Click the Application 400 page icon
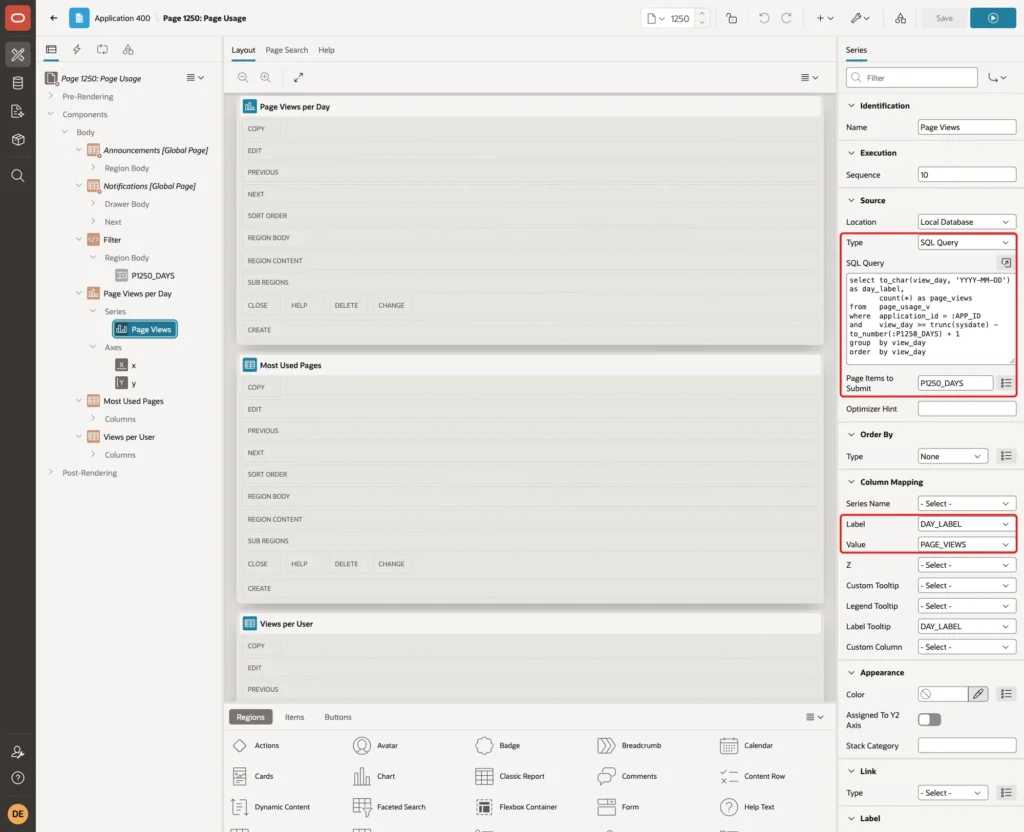Image resolution: width=1024 pixels, height=832 pixels. [79, 18]
